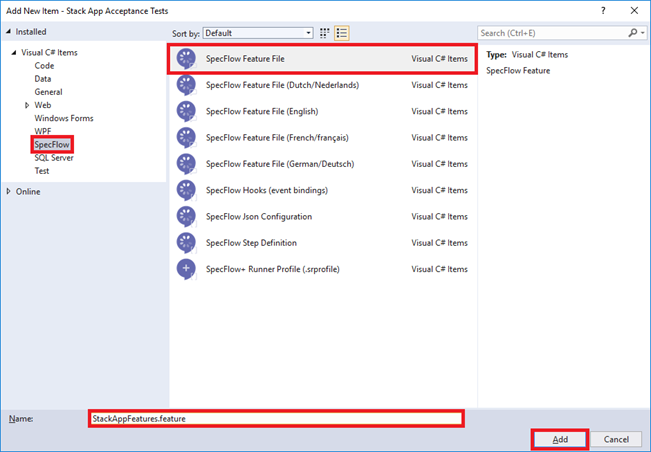Viewport: 651px width, 452px height.
Task: Open the Sort by Default dropdown
Action: tap(258, 33)
